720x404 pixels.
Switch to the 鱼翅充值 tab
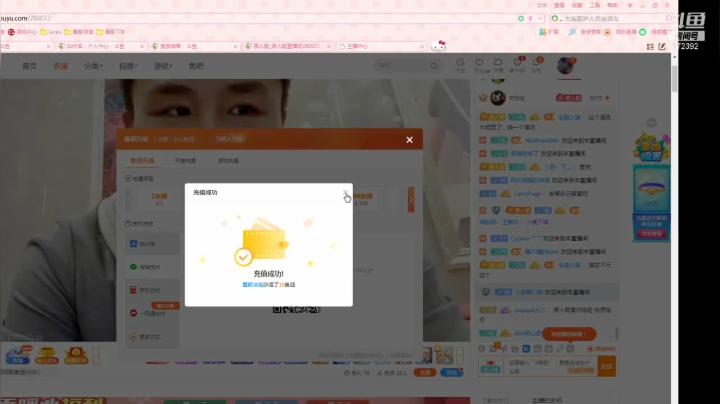pyautogui.click(x=142, y=161)
